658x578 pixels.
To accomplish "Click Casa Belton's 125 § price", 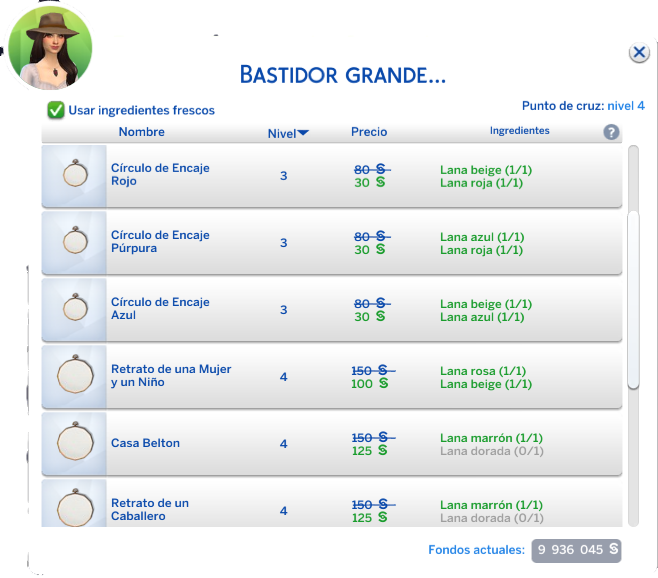I will (x=369, y=451).
